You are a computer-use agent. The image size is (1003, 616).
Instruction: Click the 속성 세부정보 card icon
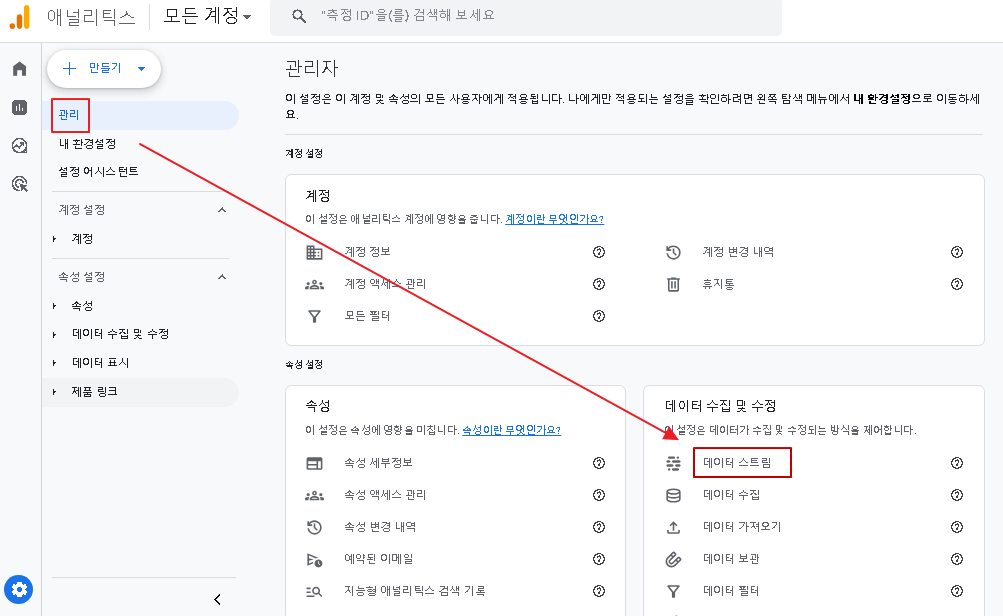click(x=314, y=463)
